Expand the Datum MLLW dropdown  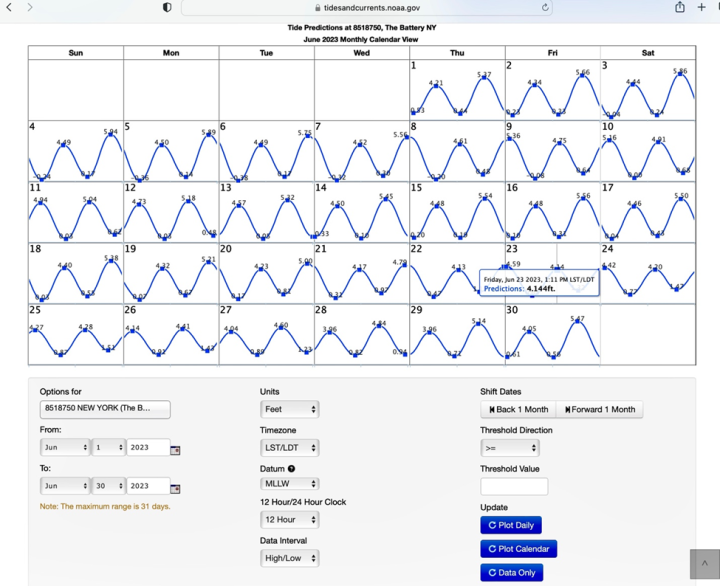(289, 484)
